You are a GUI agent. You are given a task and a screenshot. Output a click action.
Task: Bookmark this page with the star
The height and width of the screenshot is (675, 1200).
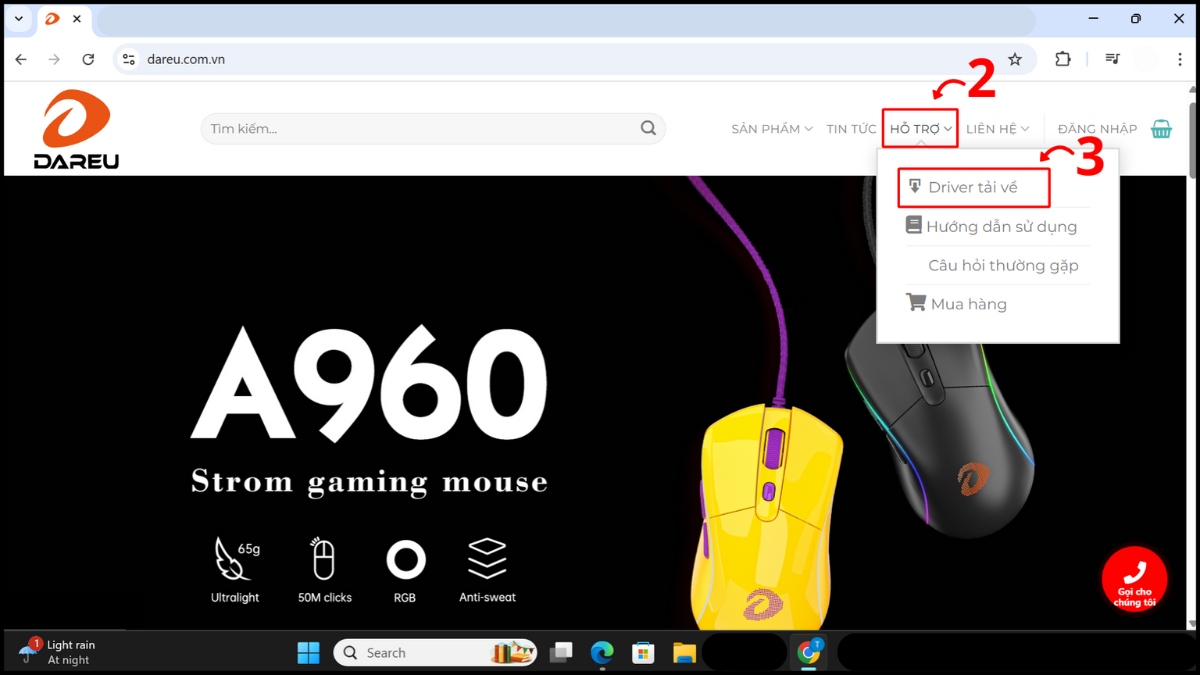[1015, 59]
